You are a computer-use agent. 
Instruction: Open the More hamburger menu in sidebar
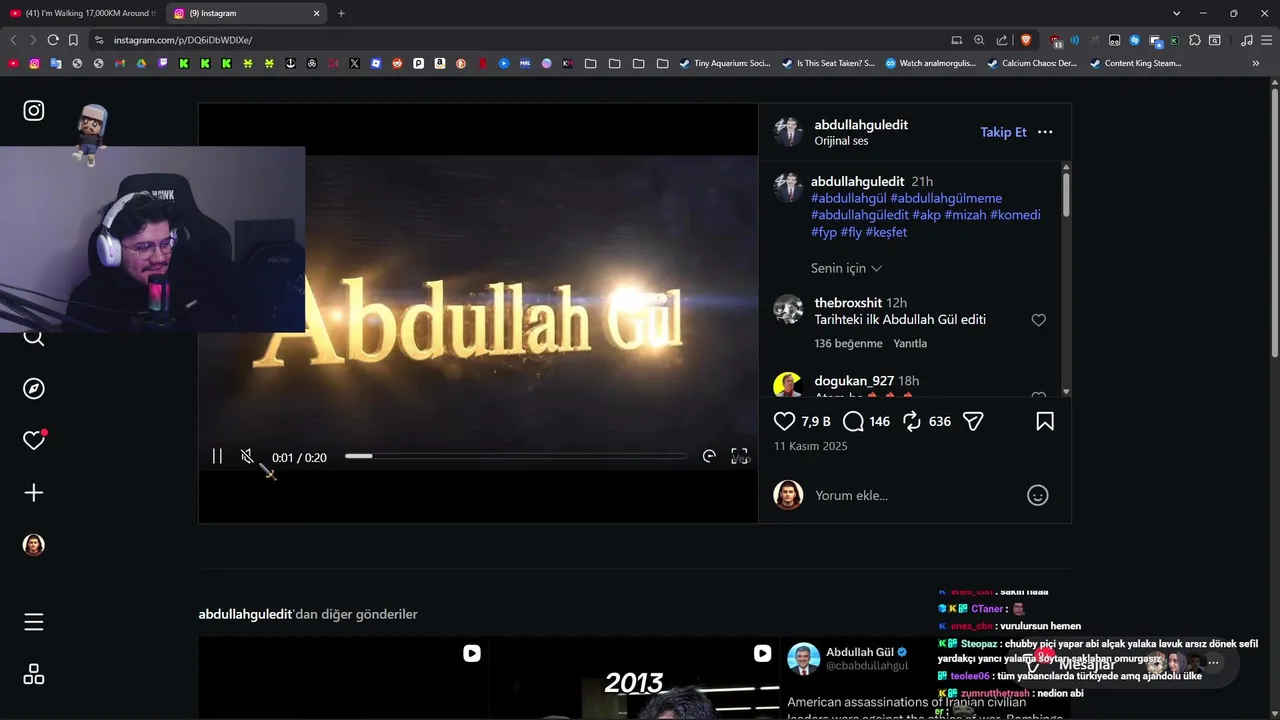[34, 622]
